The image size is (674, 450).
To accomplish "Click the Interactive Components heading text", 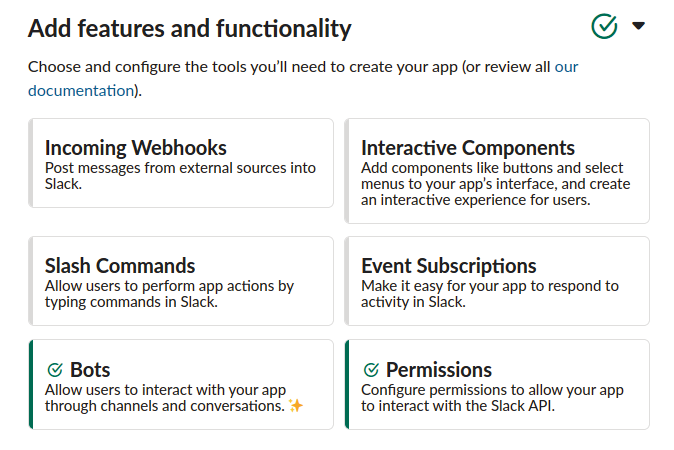I will click(468, 148).
